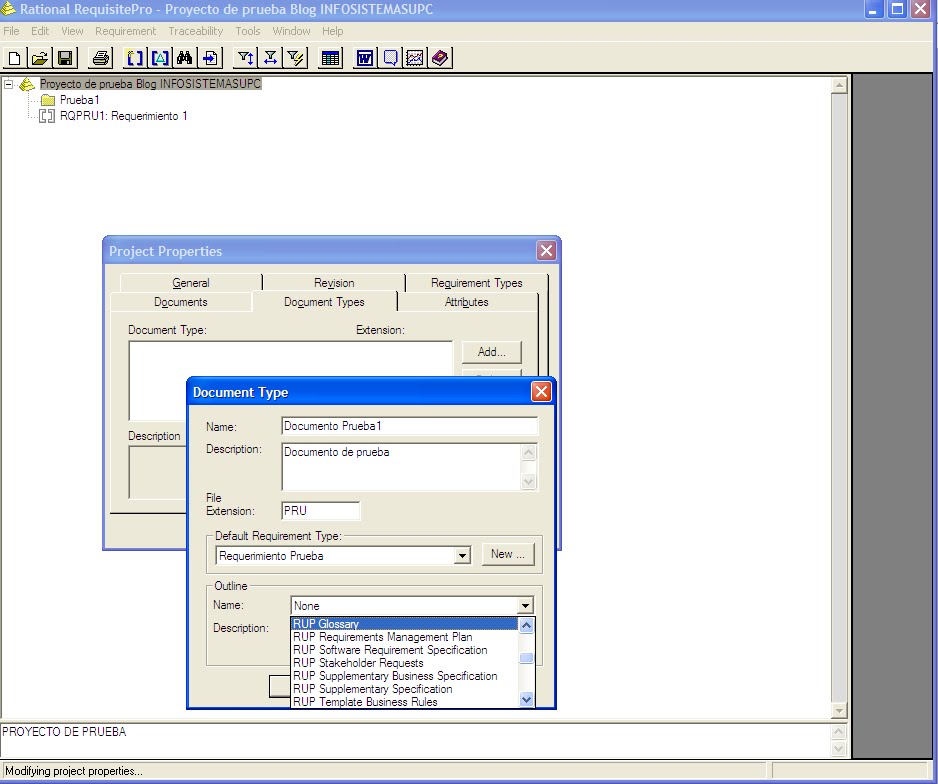Open the File menu
This screenshot has height=784, width=938.
pyautogui.click(x=11, y=31)
